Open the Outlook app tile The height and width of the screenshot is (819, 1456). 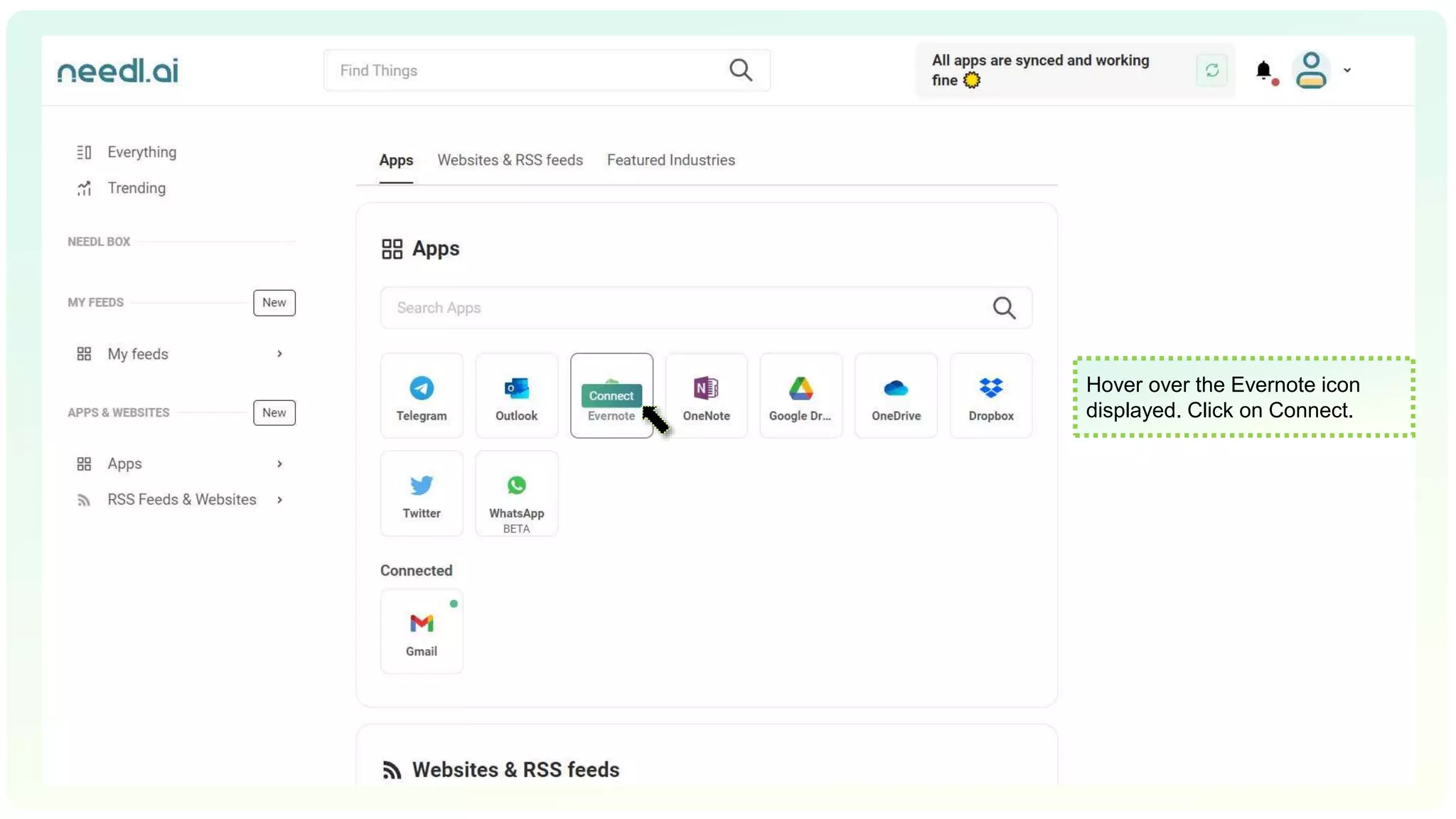click(x=516, y=395)
